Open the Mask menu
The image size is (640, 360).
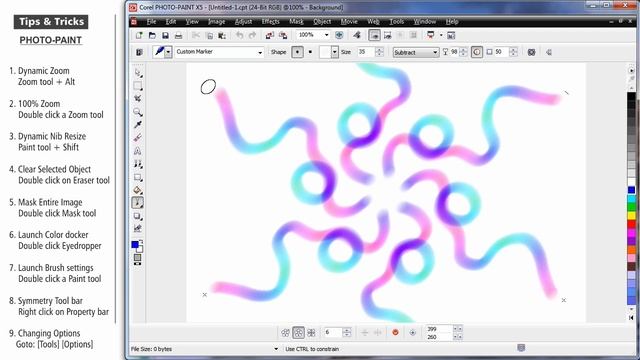[296, 22]
